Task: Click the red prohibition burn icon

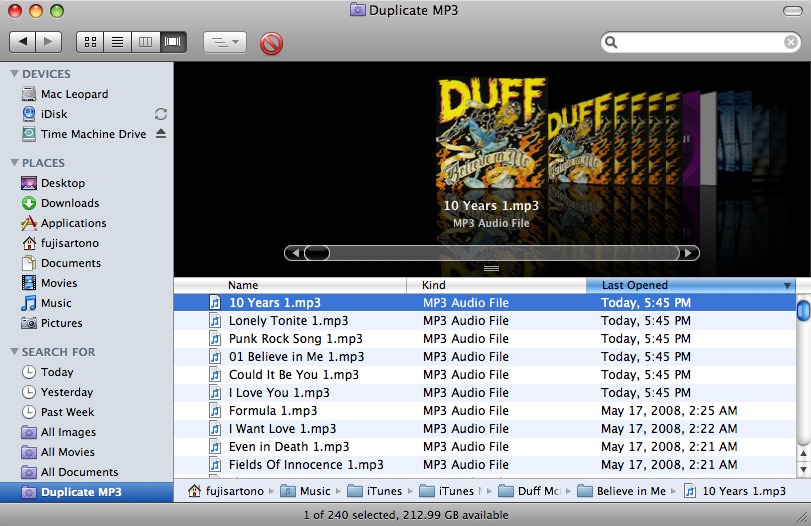Action: [272, 43]
